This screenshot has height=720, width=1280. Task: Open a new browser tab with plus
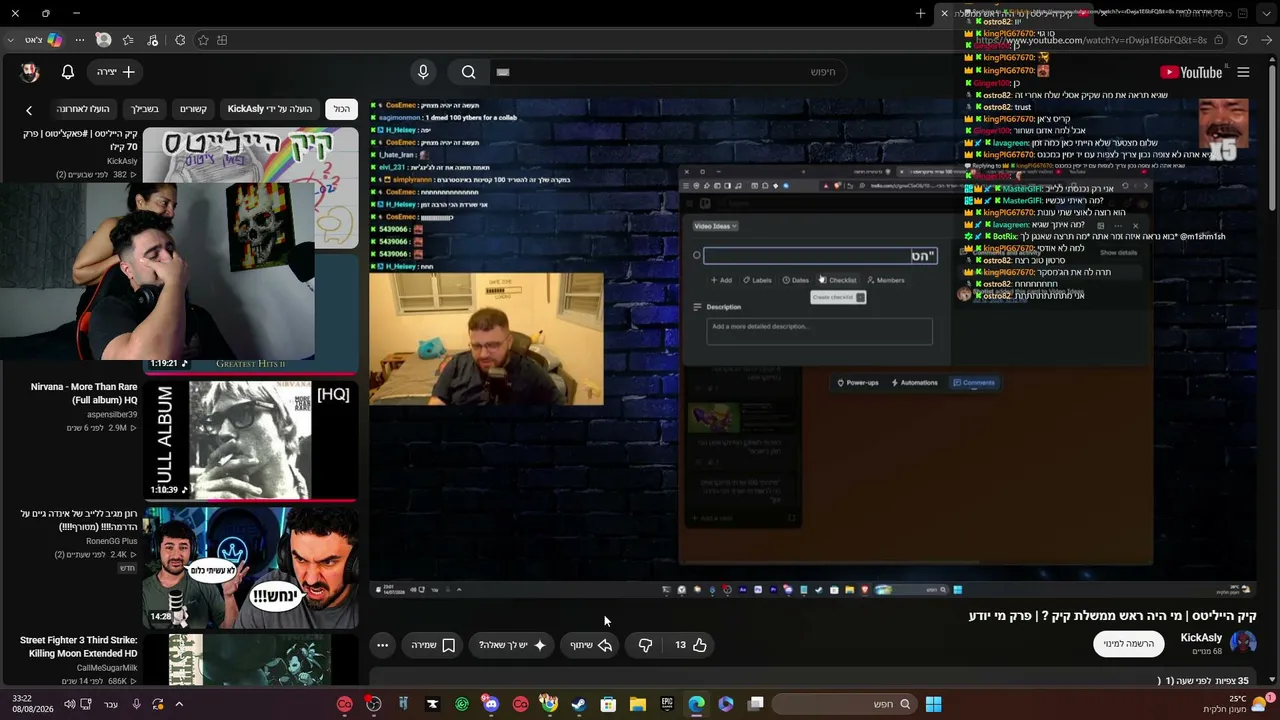(920, 13)
